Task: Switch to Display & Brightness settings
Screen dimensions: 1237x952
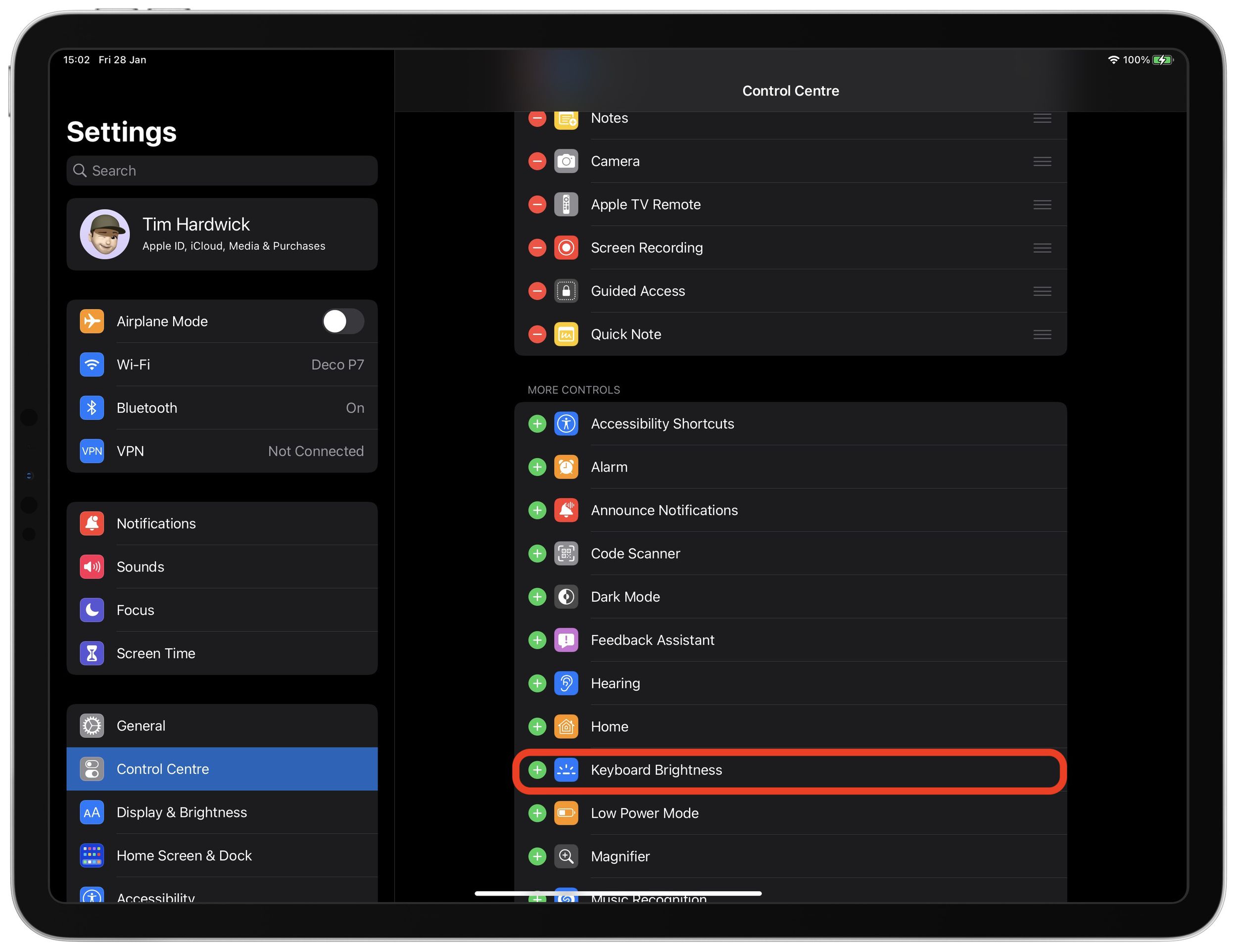Action: pos(222,812)
